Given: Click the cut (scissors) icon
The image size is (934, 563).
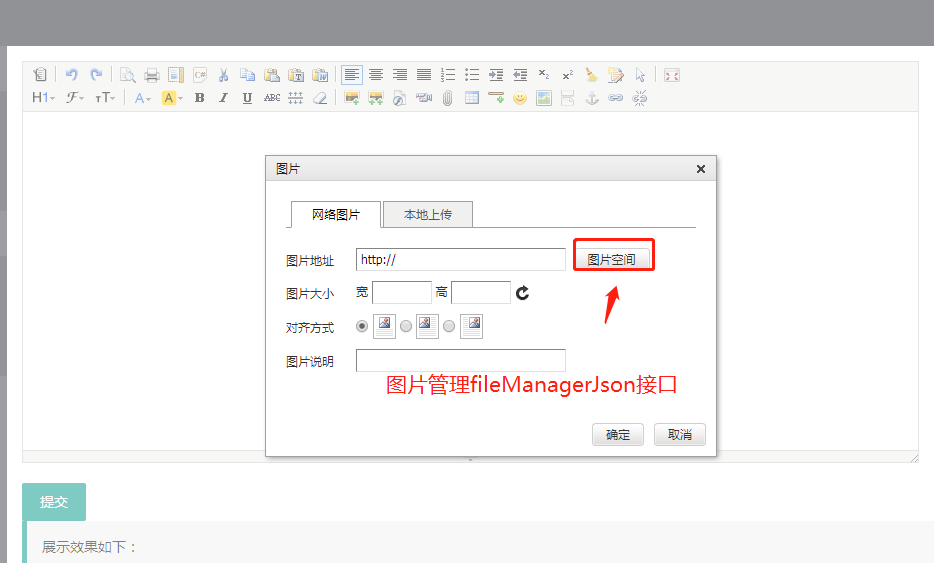Looking at the screenshot, I should coord(223,75).
